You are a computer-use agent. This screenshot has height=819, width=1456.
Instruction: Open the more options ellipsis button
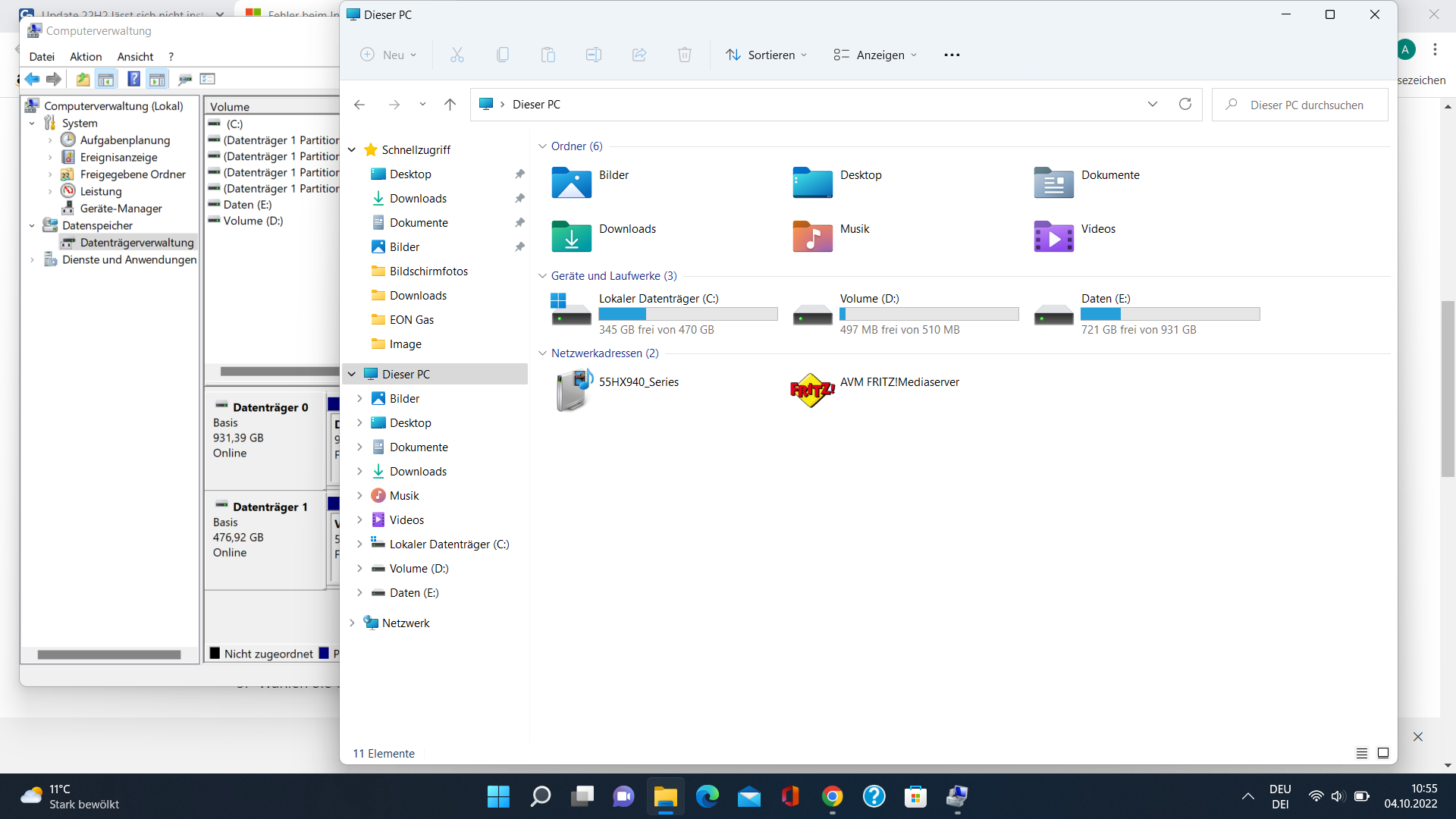(952, 55)
